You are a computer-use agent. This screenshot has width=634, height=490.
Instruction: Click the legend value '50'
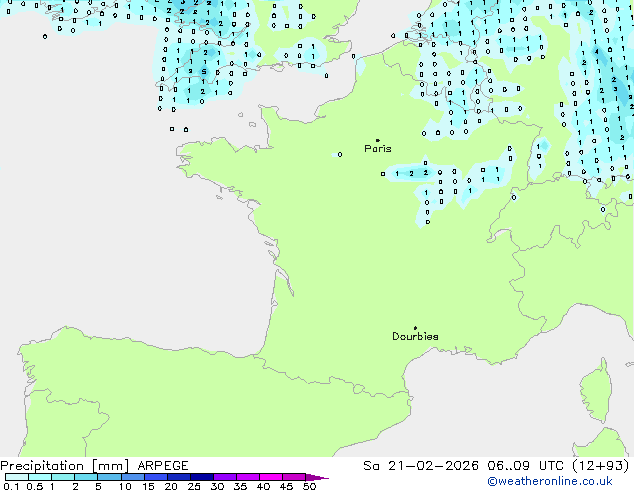[310, 486]
